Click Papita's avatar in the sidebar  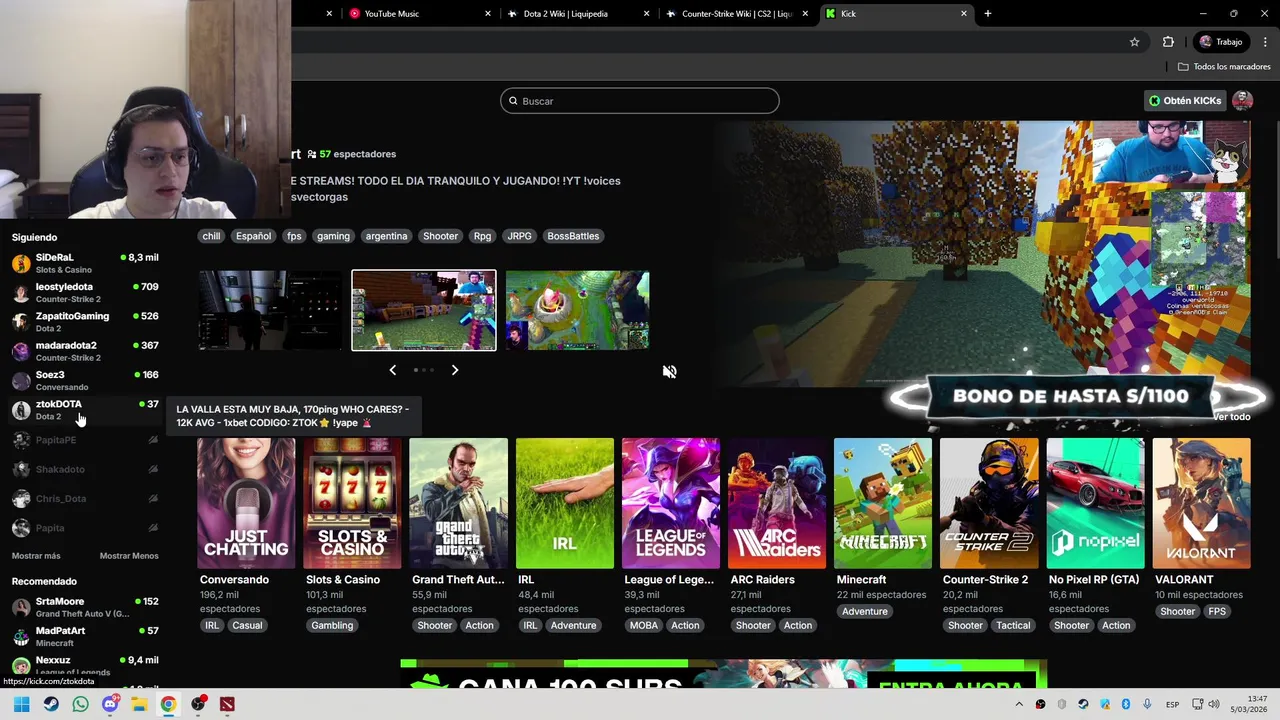pos(21,528)
